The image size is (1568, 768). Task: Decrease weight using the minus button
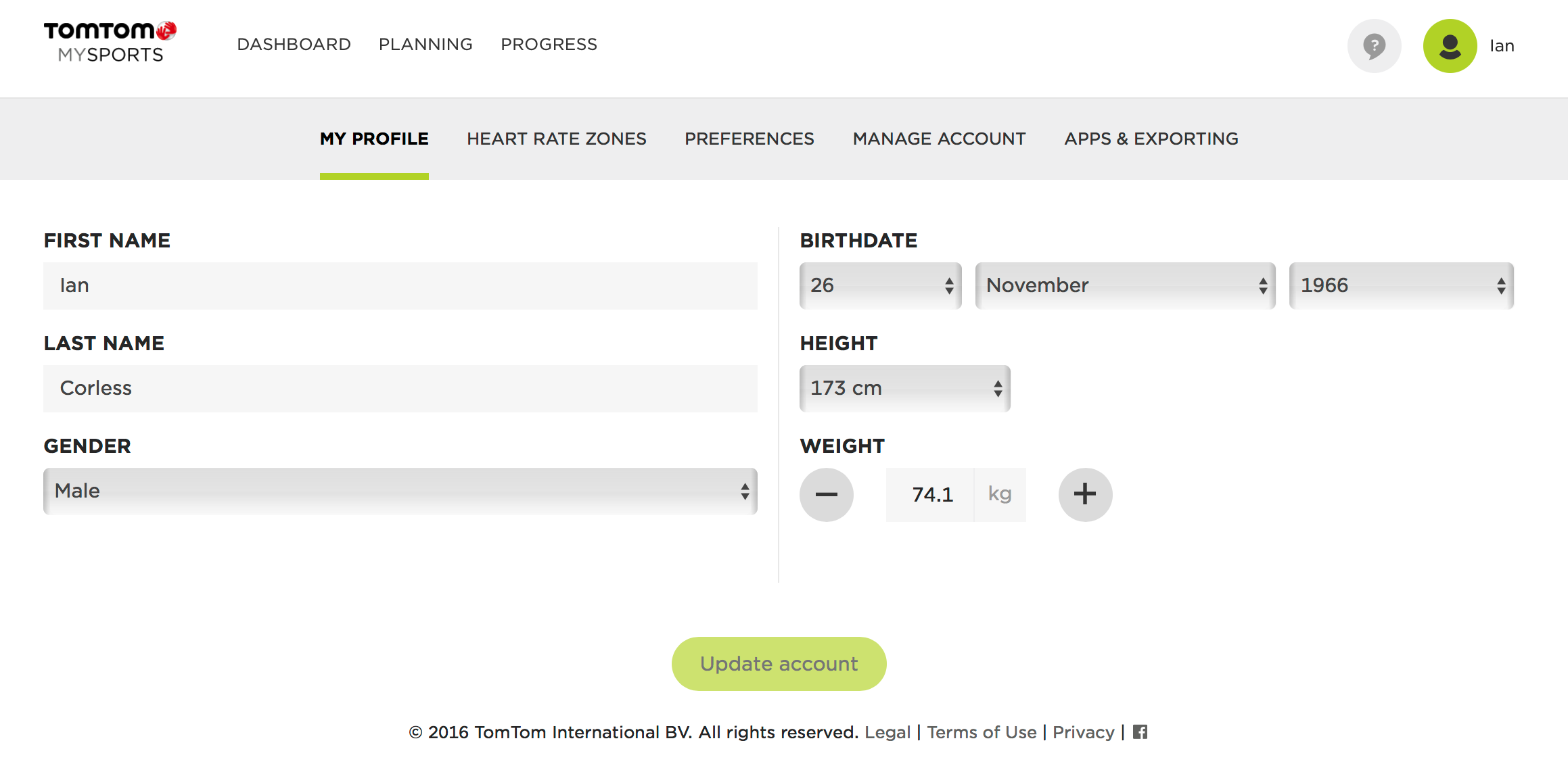point(827,494)
